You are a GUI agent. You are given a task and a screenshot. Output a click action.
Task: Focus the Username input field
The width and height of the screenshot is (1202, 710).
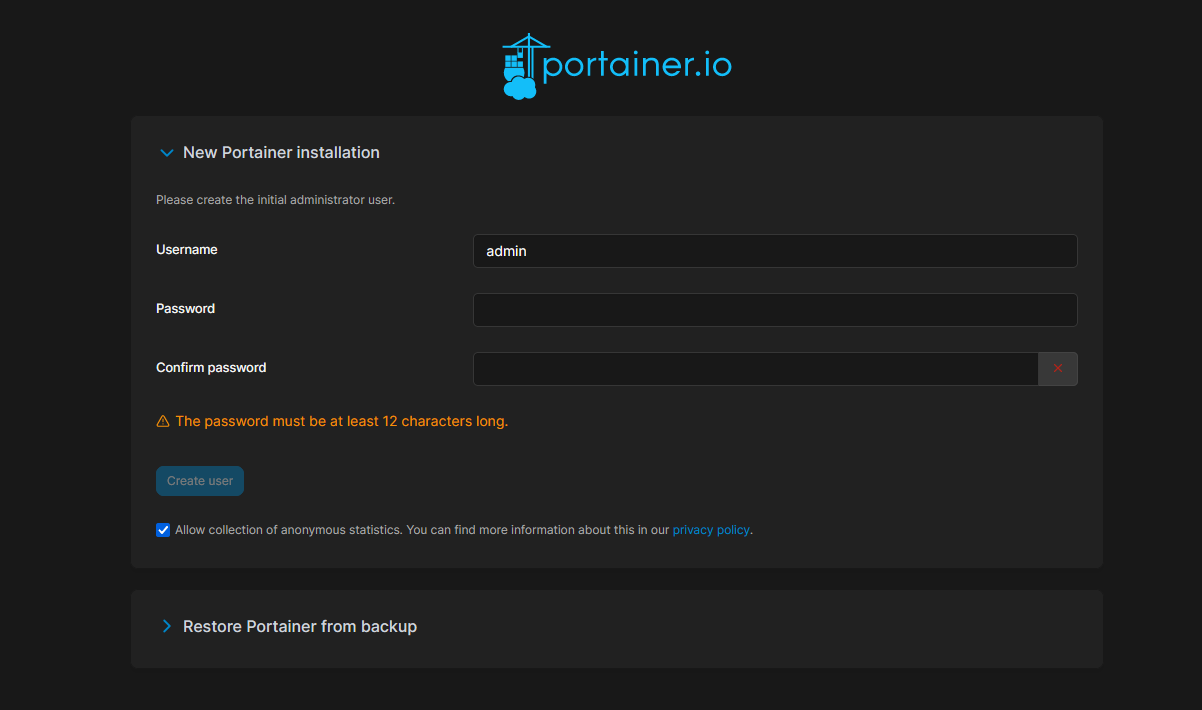775,251
